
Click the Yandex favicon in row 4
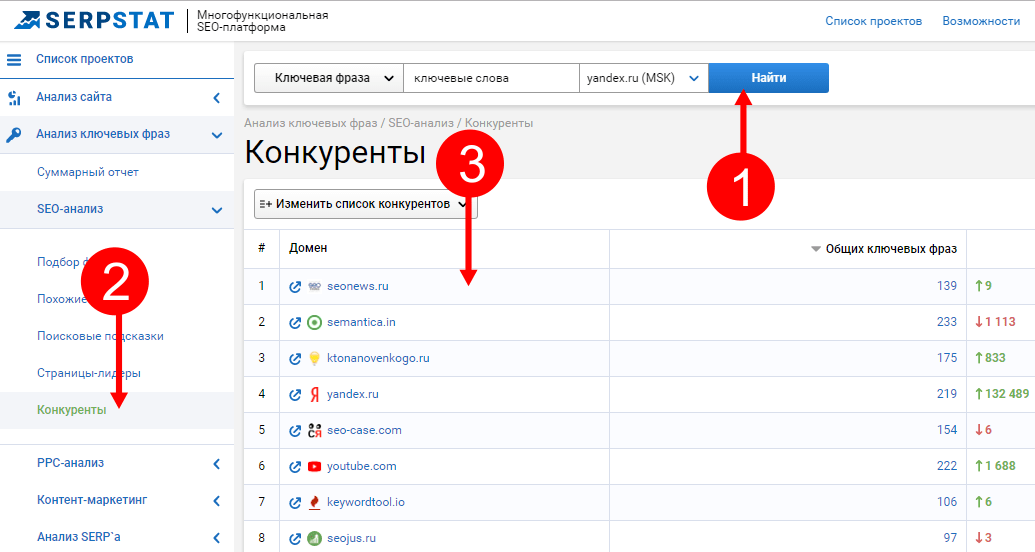[x=315, y=394]
